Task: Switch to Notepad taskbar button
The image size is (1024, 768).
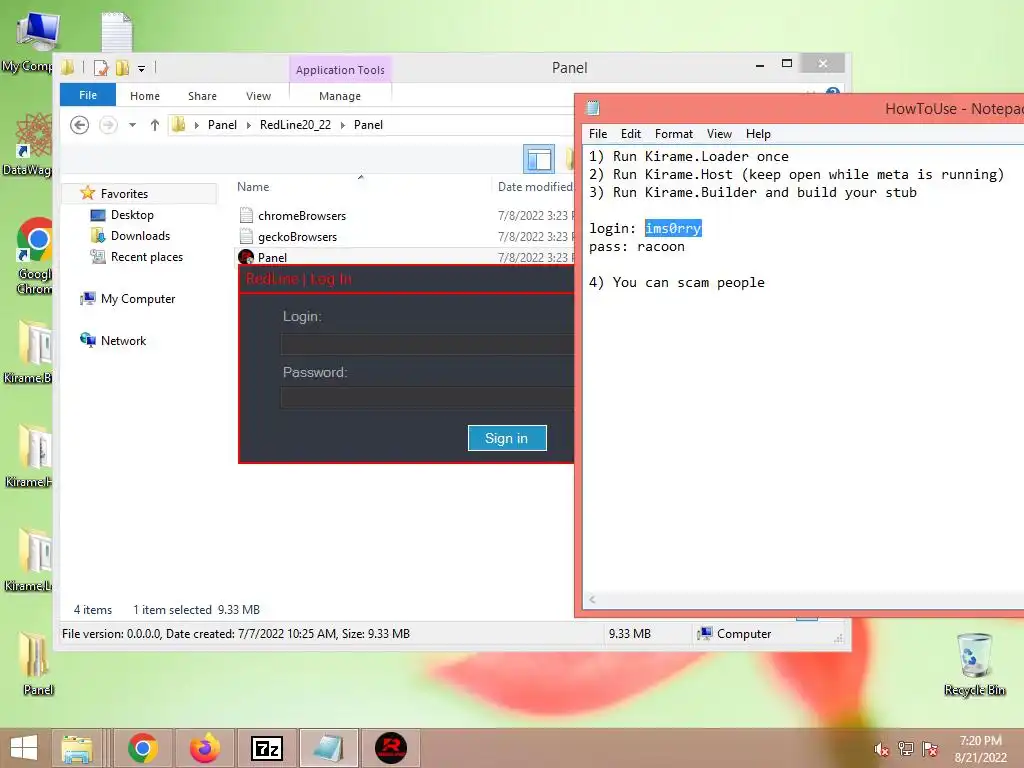Action: point(328,748)
